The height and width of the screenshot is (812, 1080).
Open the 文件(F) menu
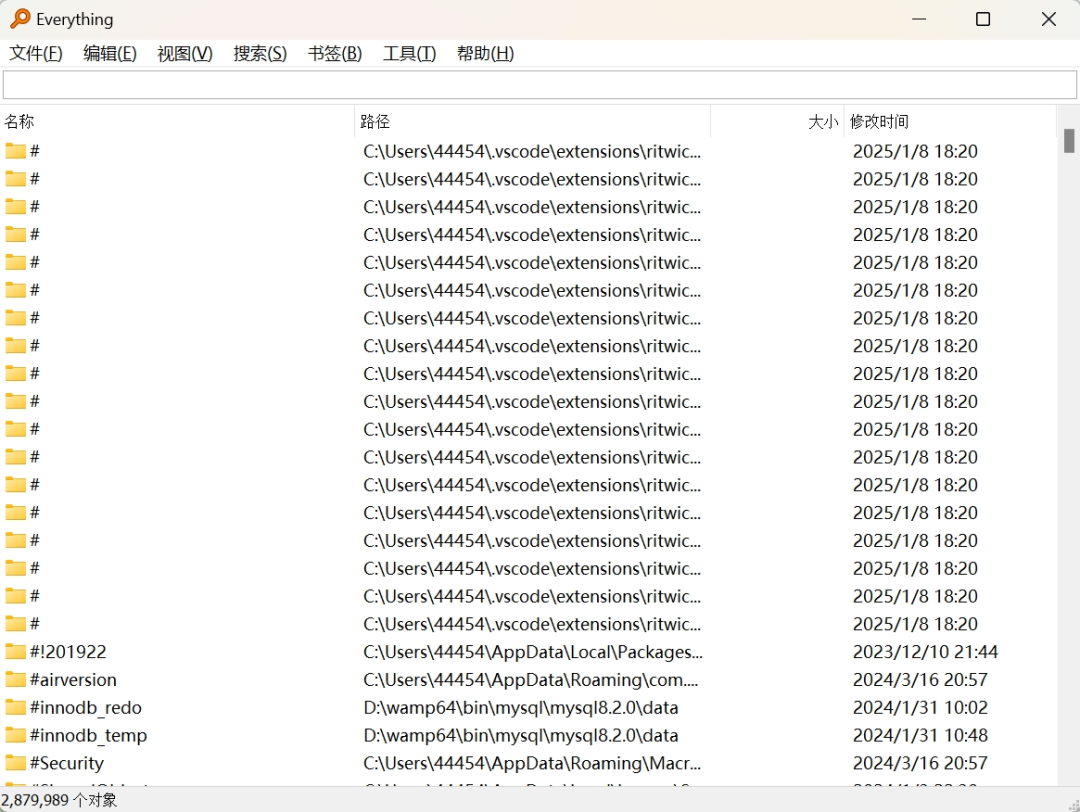tap(36, 53)
